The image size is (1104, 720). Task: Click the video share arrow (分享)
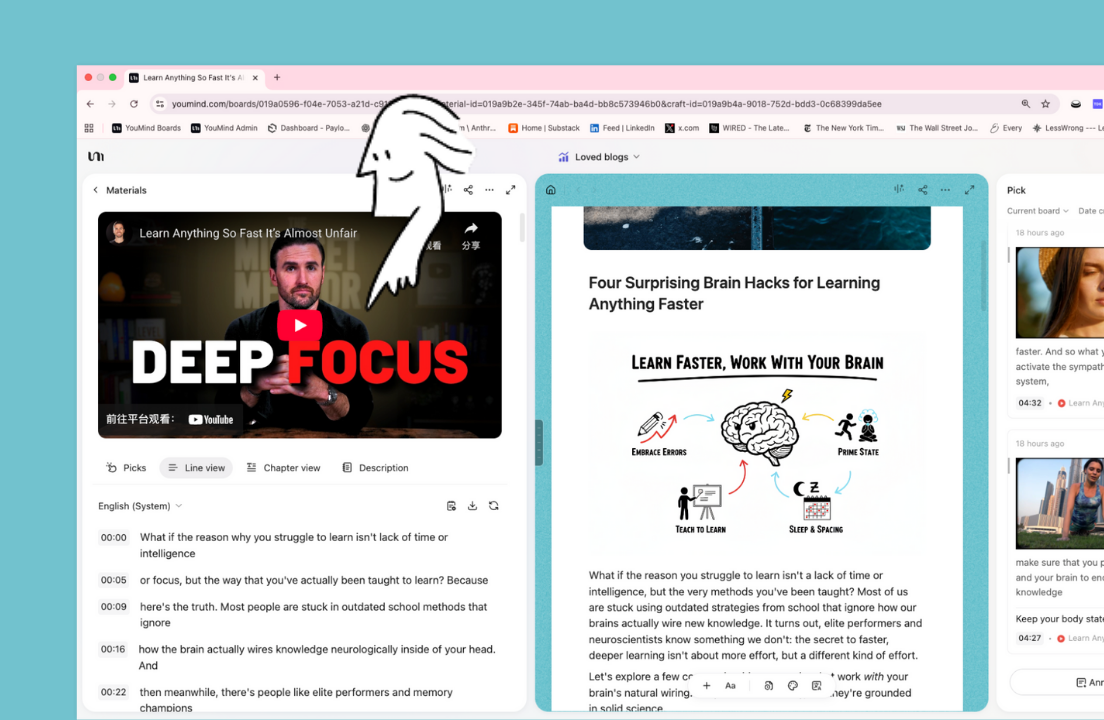click(471, 236)
